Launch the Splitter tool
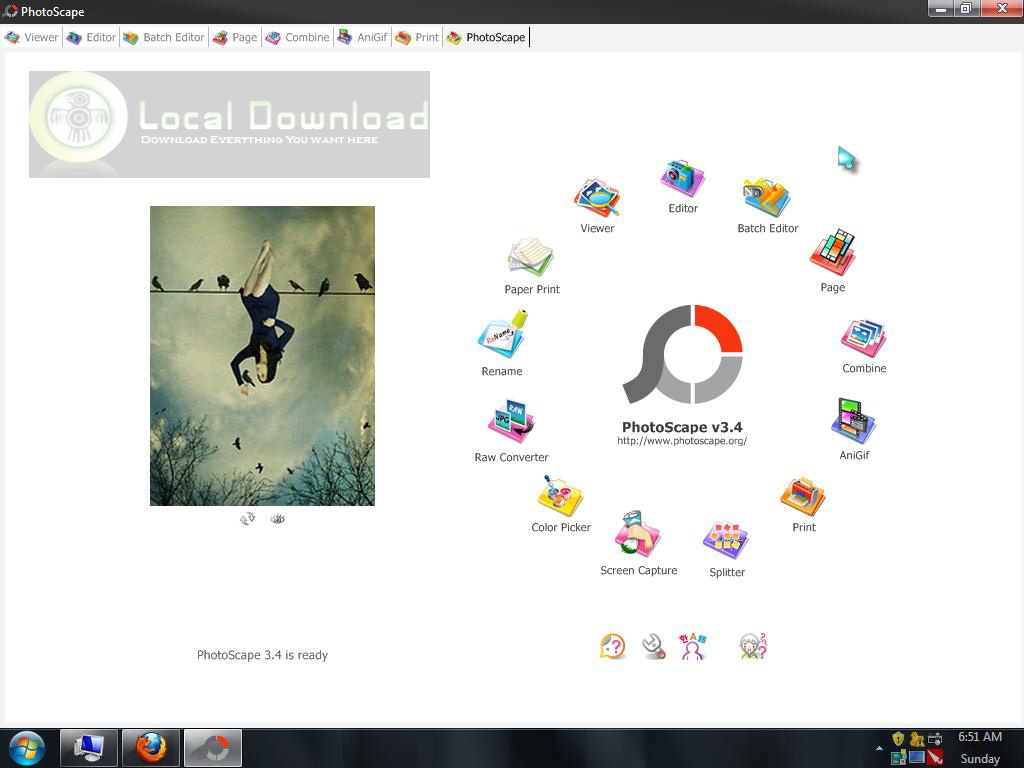 coord(726,540)
